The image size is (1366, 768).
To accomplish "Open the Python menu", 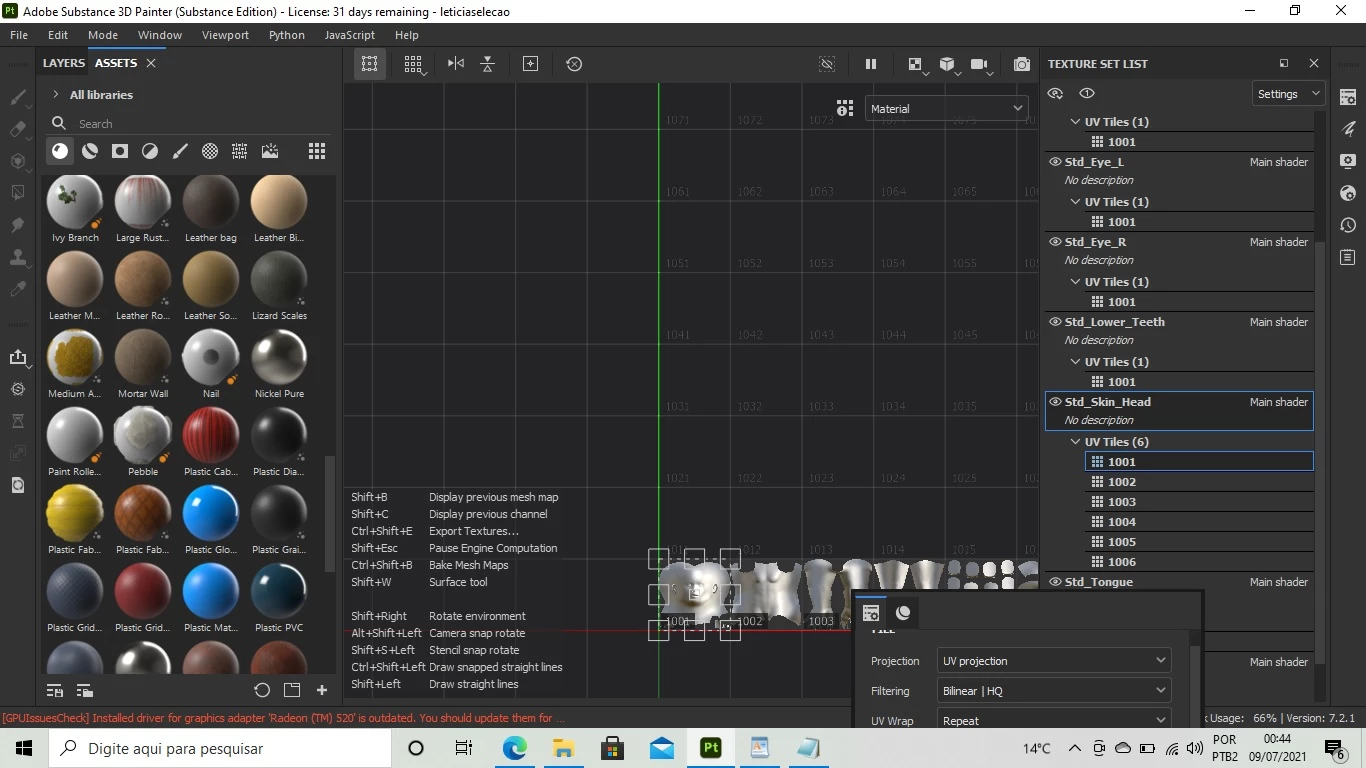I will coord(287,35).
